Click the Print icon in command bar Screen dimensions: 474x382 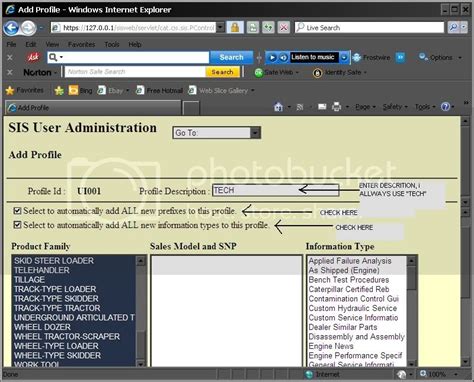tap(337, 107)
